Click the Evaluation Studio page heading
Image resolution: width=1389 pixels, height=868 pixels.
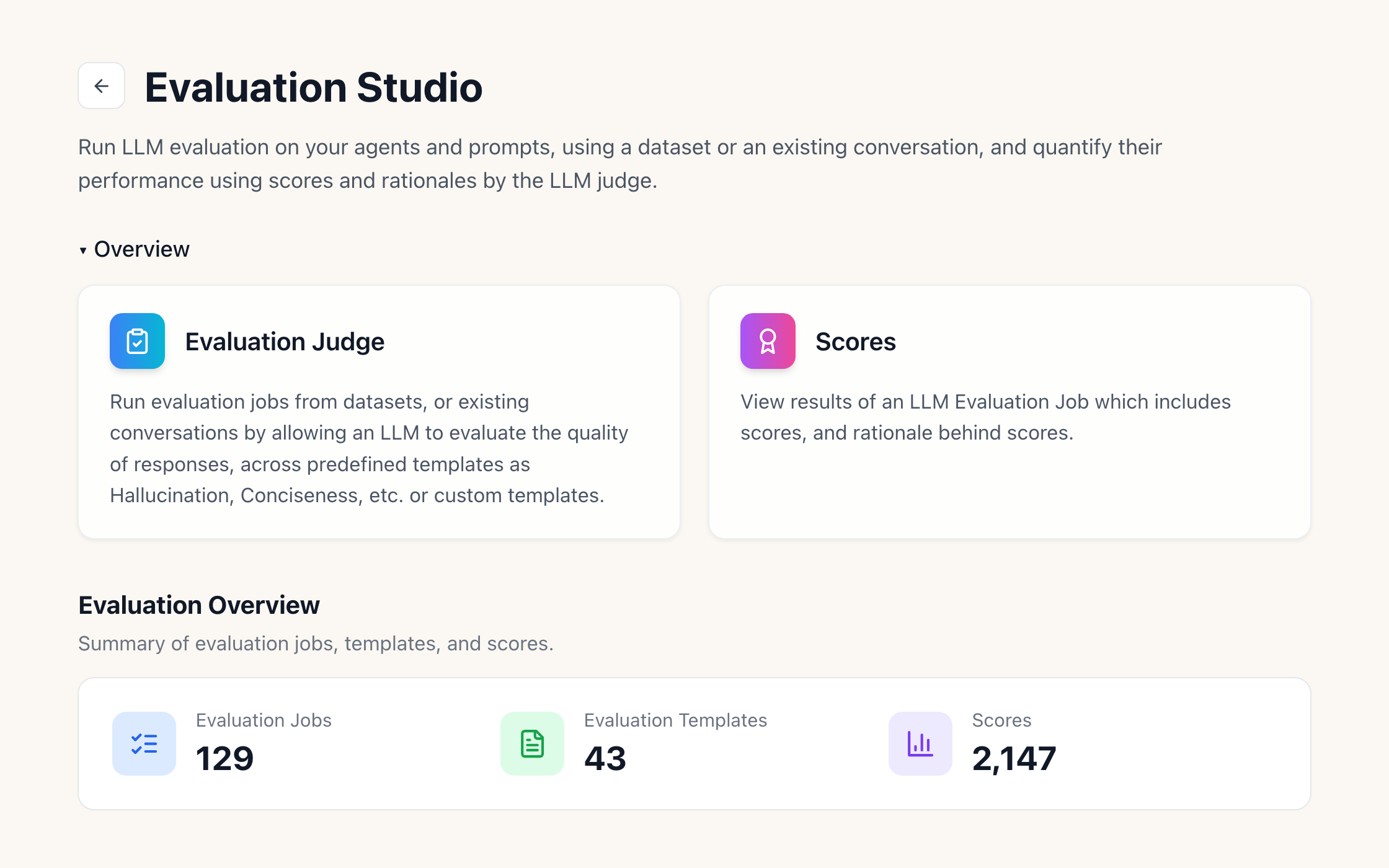[314, 87]
